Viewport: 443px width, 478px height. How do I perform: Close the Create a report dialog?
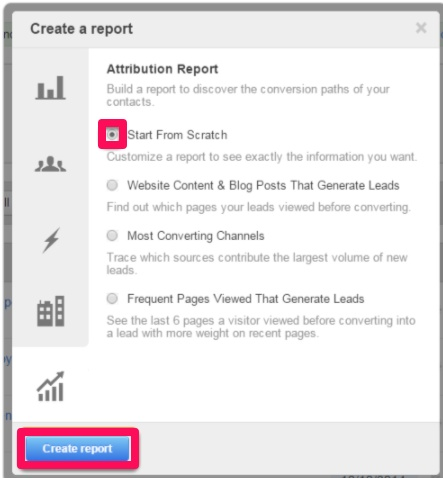pos(421,28)
